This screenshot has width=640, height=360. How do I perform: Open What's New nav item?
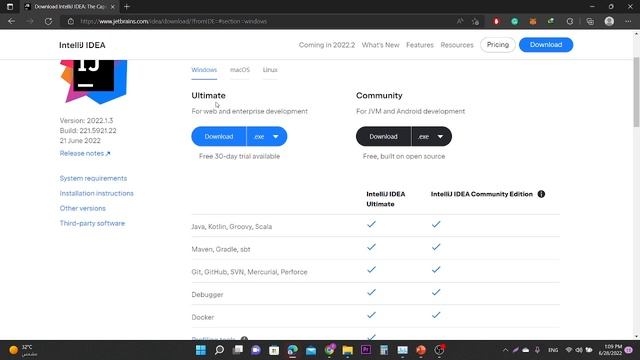380,45
